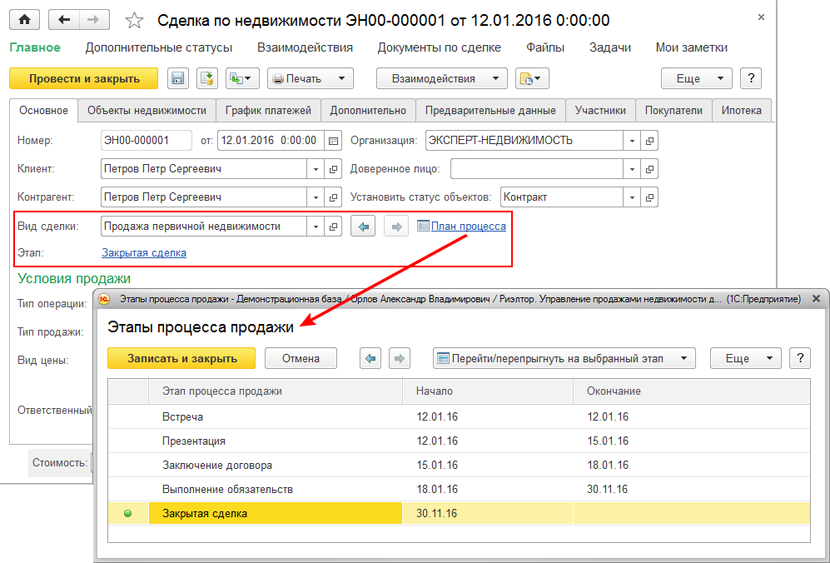Click Отмена in stages dialog
This screenshot has width=830, height=563.
(x=301, y=358)
